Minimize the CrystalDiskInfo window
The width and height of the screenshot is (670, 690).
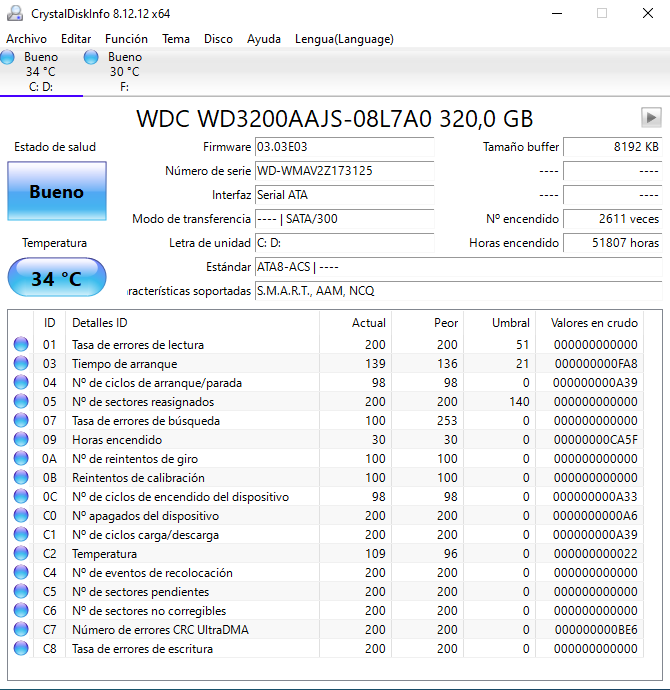point(553,13)
